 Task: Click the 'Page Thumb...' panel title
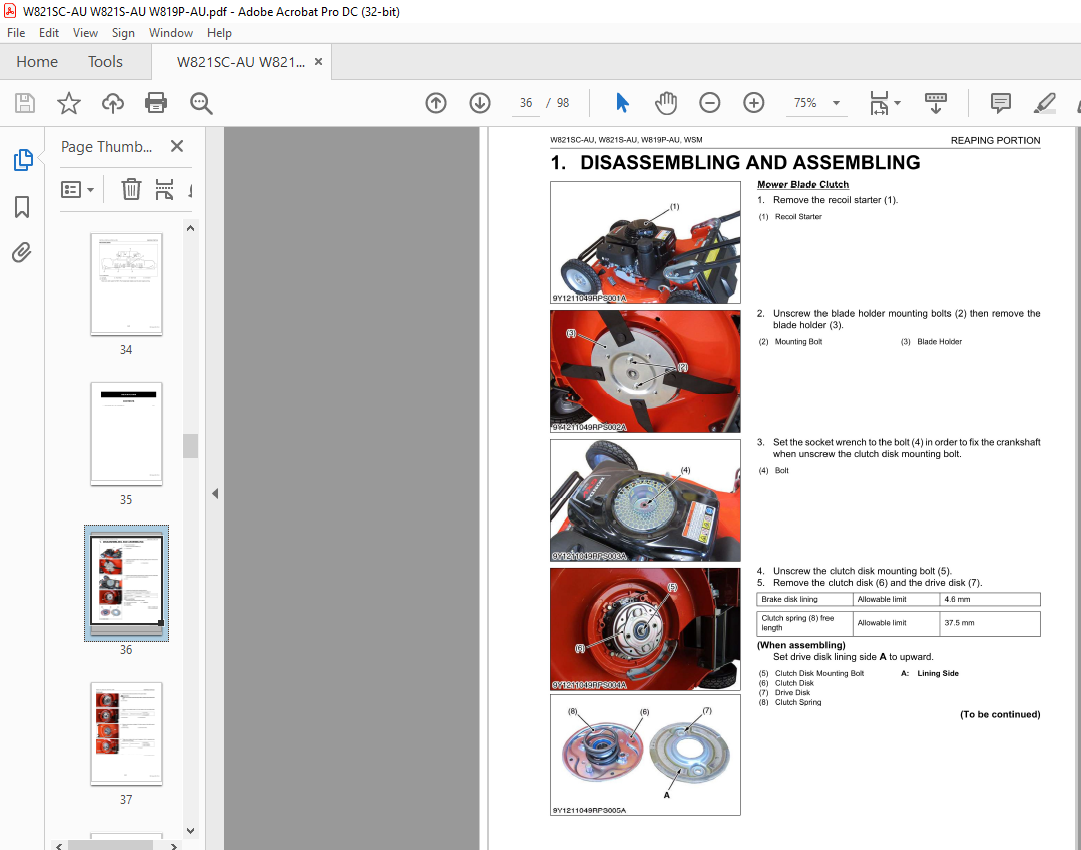point(106,147)
